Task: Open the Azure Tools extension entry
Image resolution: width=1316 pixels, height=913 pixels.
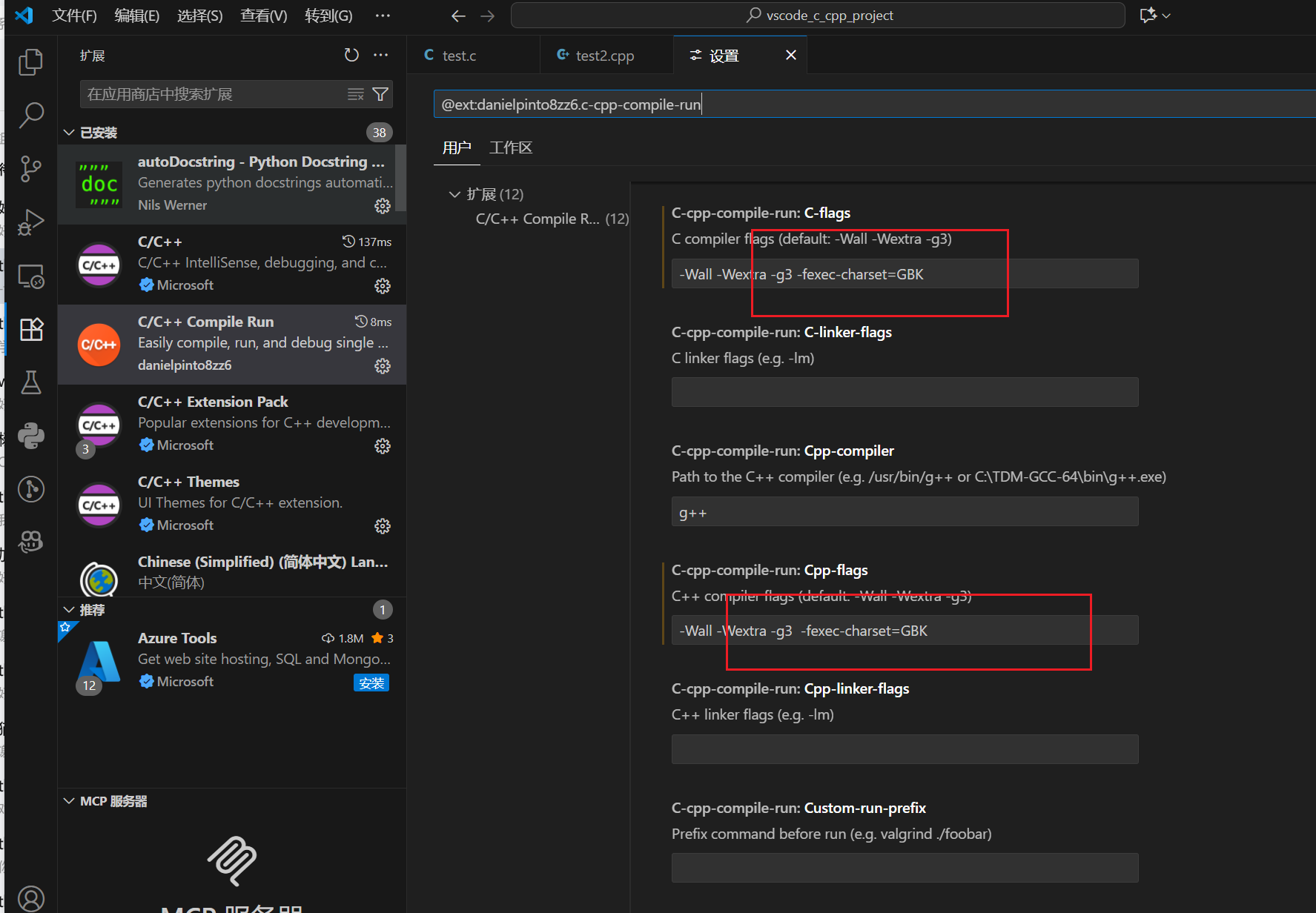Action: 232,661
